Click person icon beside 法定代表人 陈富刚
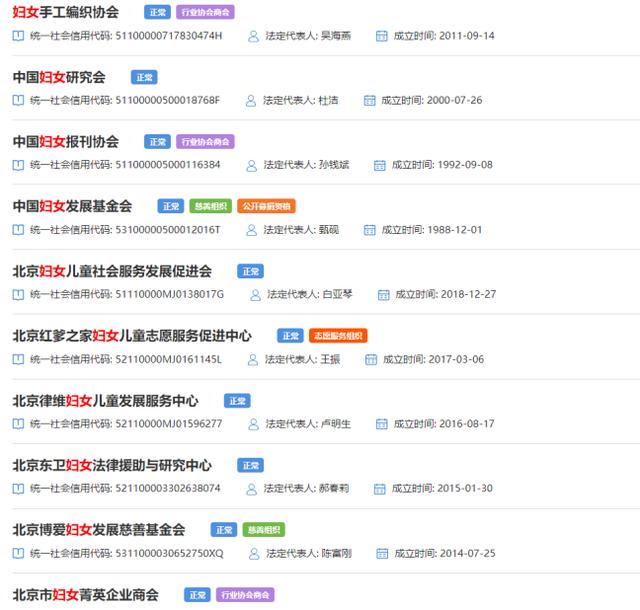 [254, 554]
